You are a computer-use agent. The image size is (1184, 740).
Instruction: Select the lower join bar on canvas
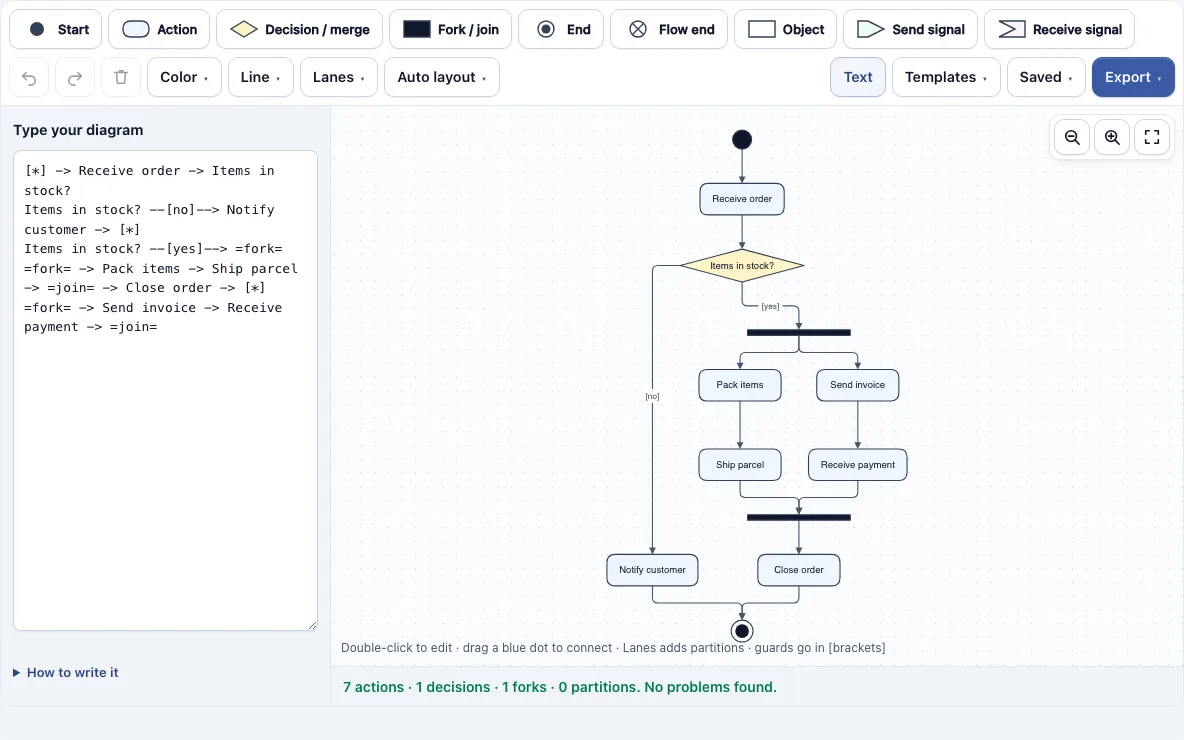coord(799,517)
